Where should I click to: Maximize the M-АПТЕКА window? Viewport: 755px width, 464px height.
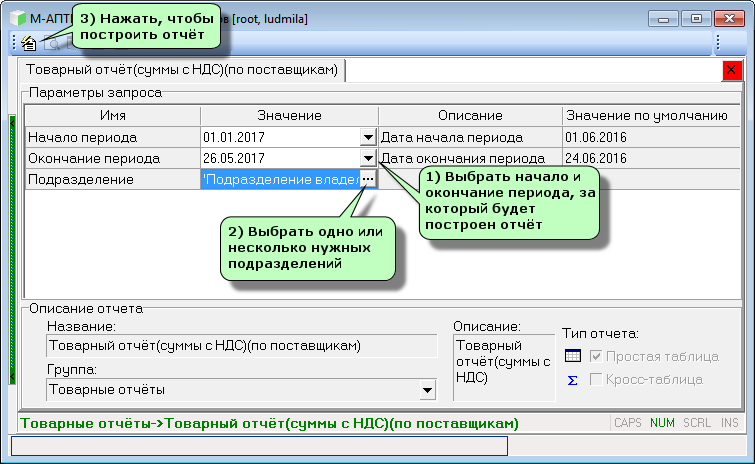(696, 19)
